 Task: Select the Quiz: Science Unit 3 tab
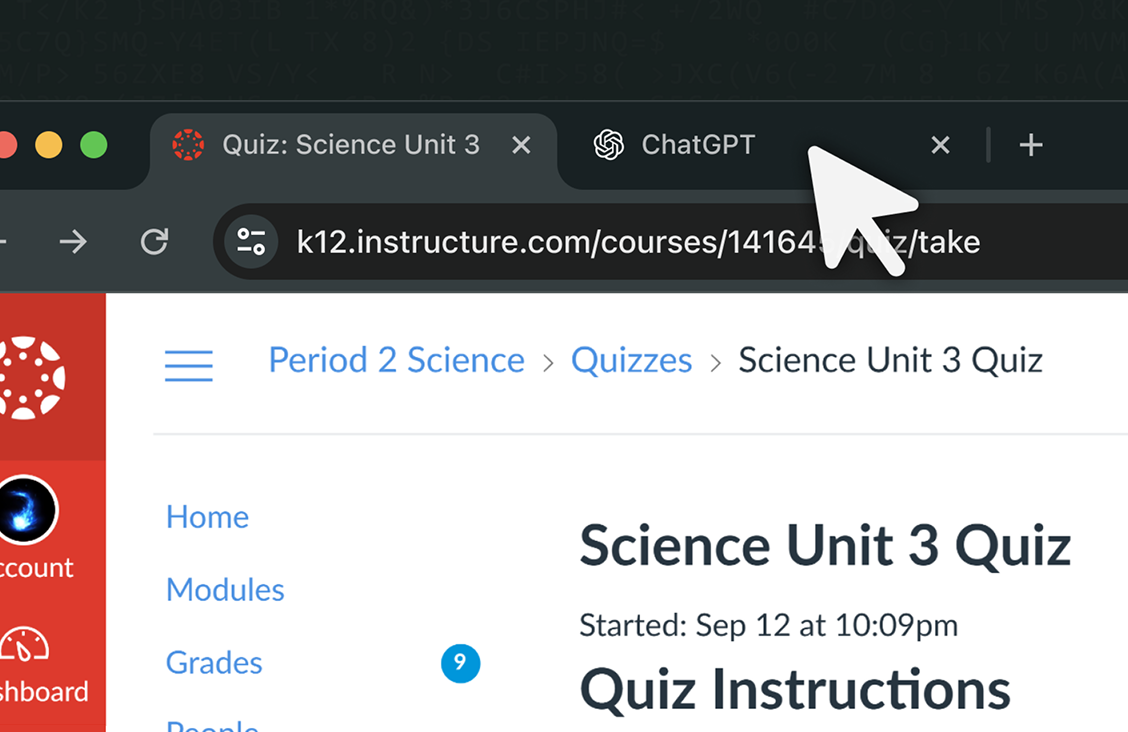pyautogui.click(x=350, y=145)
